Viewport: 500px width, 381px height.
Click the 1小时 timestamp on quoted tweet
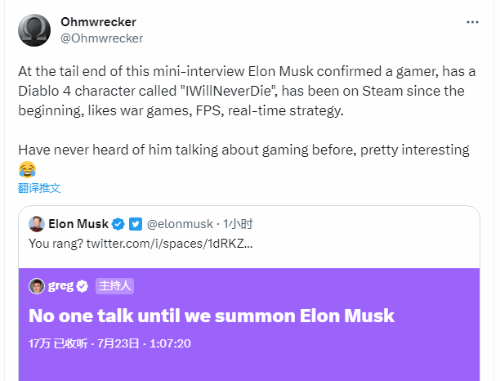coord(238,224)
